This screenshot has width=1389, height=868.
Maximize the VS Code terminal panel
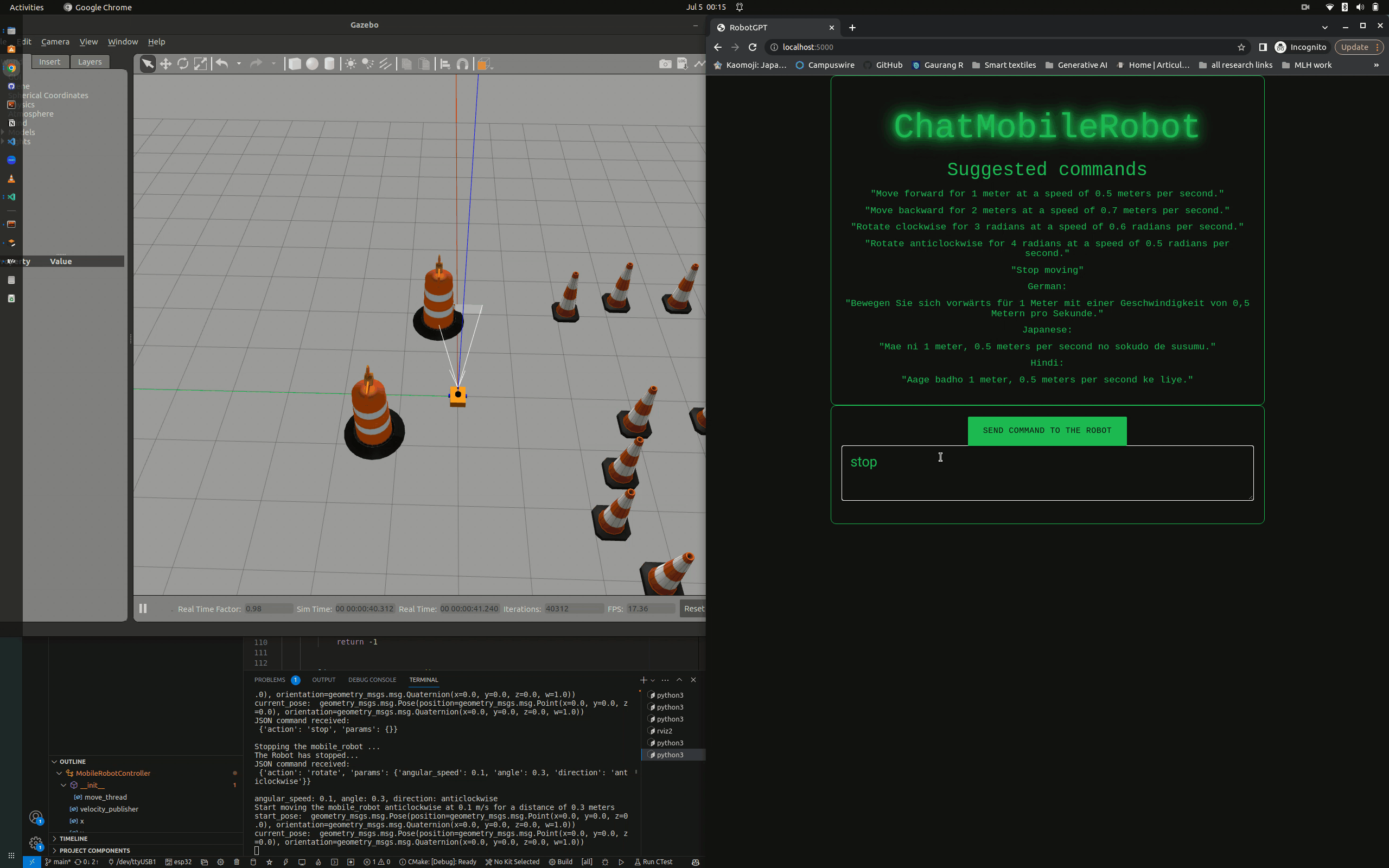pos(679,680)
